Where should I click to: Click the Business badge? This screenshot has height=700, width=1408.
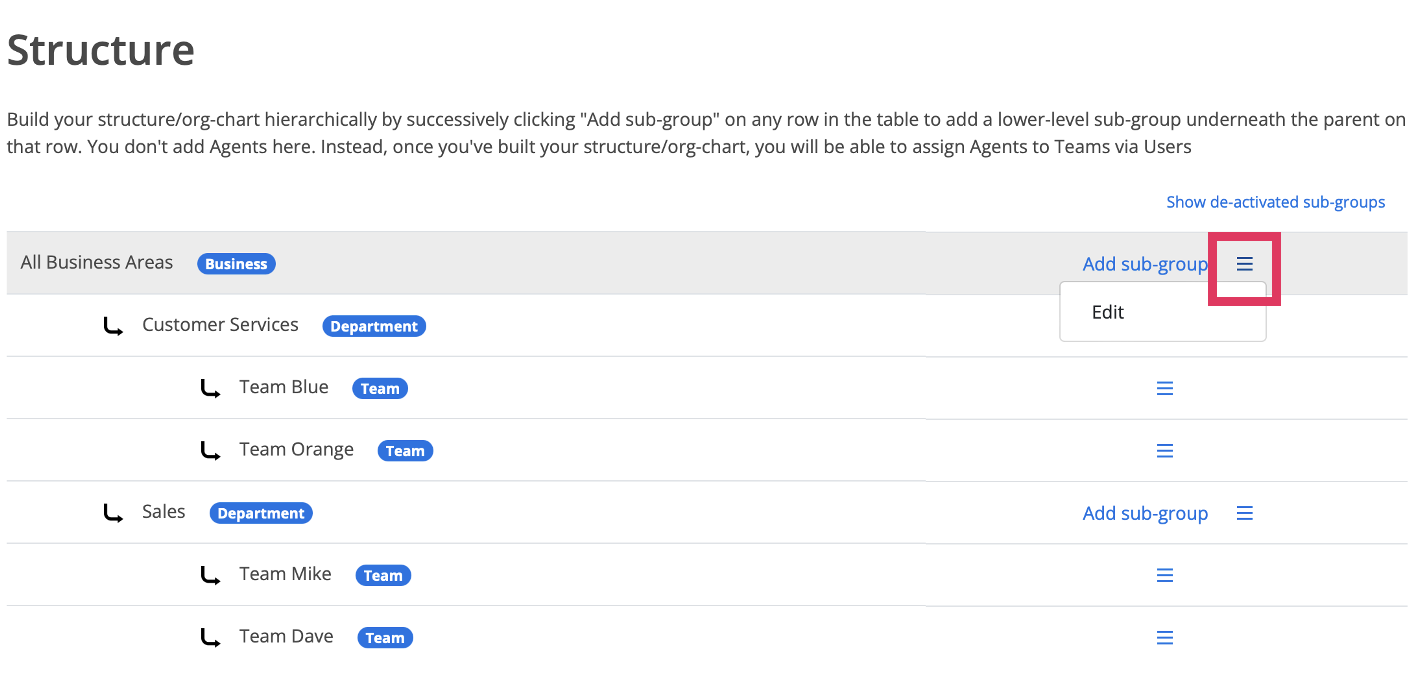(236, 264)
